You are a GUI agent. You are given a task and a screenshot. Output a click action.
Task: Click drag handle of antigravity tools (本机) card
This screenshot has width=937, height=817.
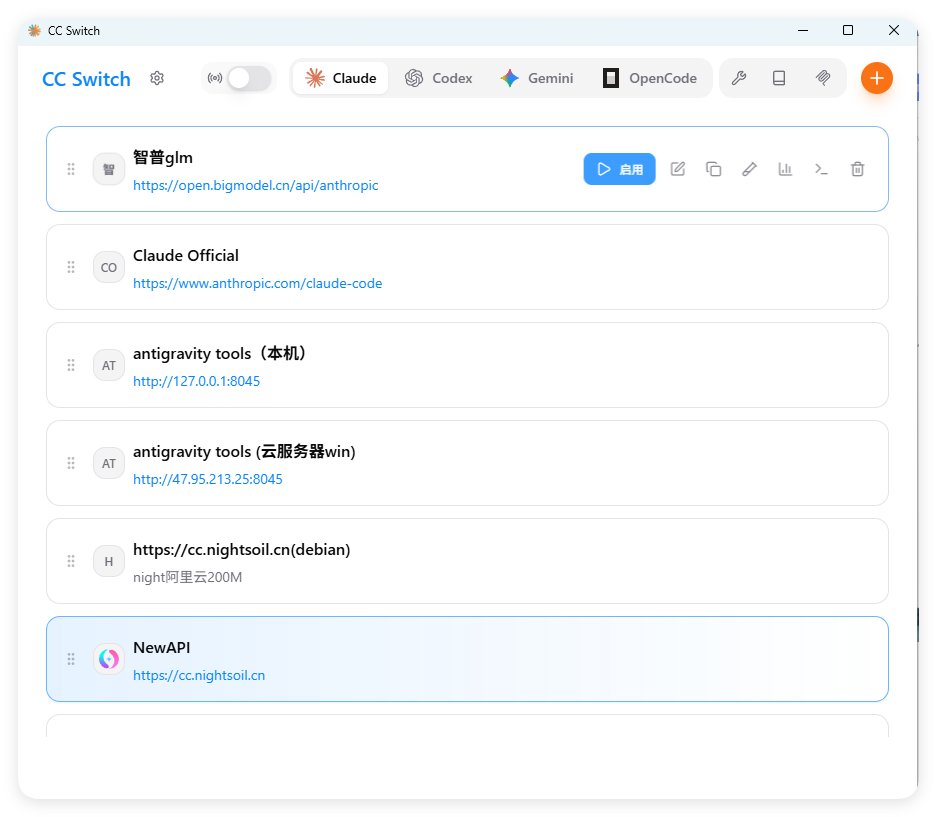point(71,365)
